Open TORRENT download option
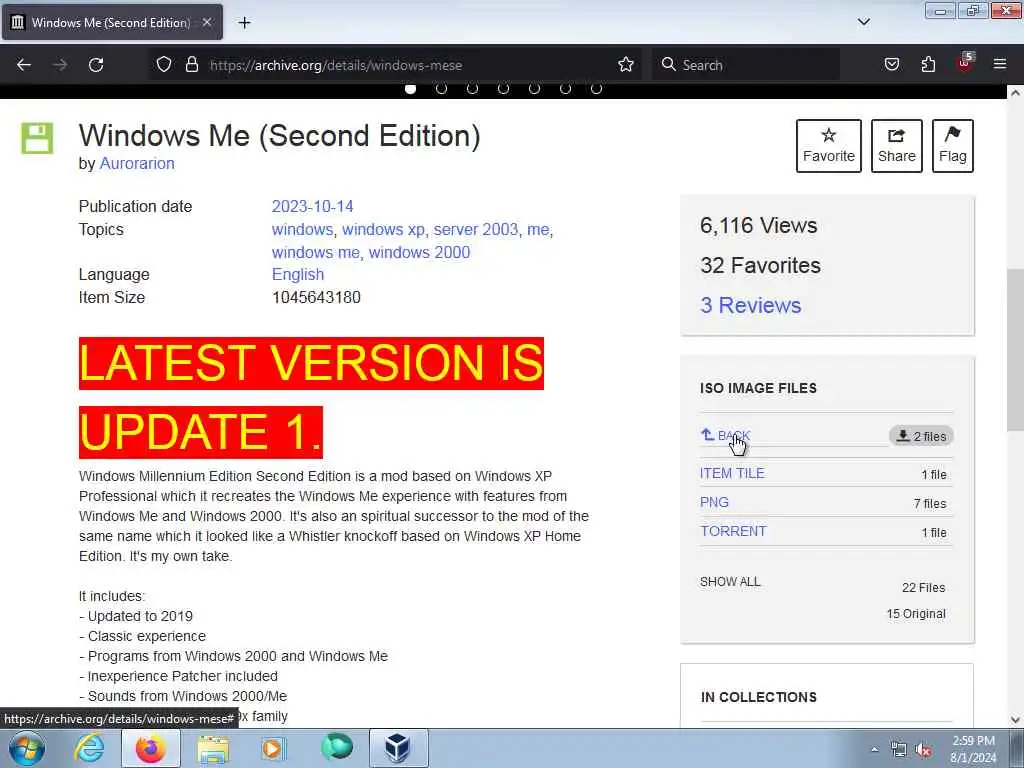This screenshot has height=768, width=1024. (733, 531)
